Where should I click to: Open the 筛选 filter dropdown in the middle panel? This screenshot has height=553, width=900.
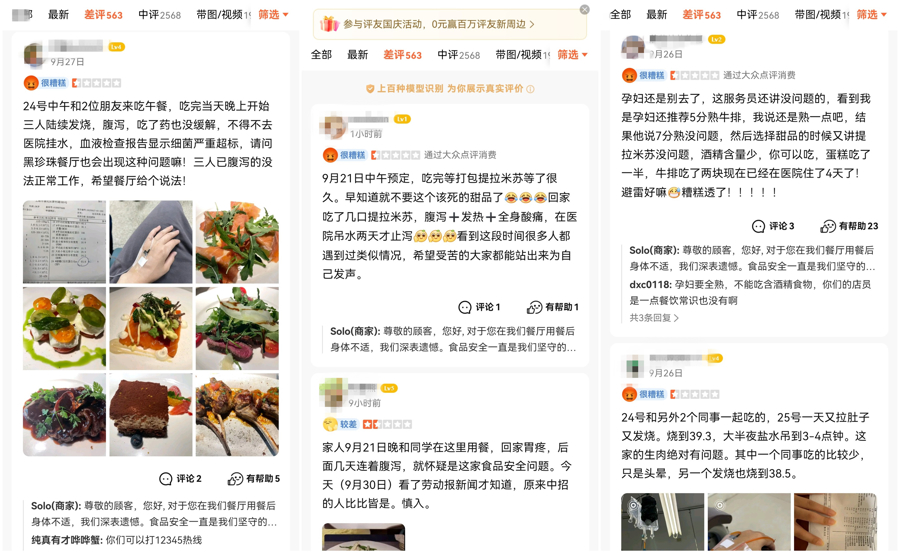572,55
